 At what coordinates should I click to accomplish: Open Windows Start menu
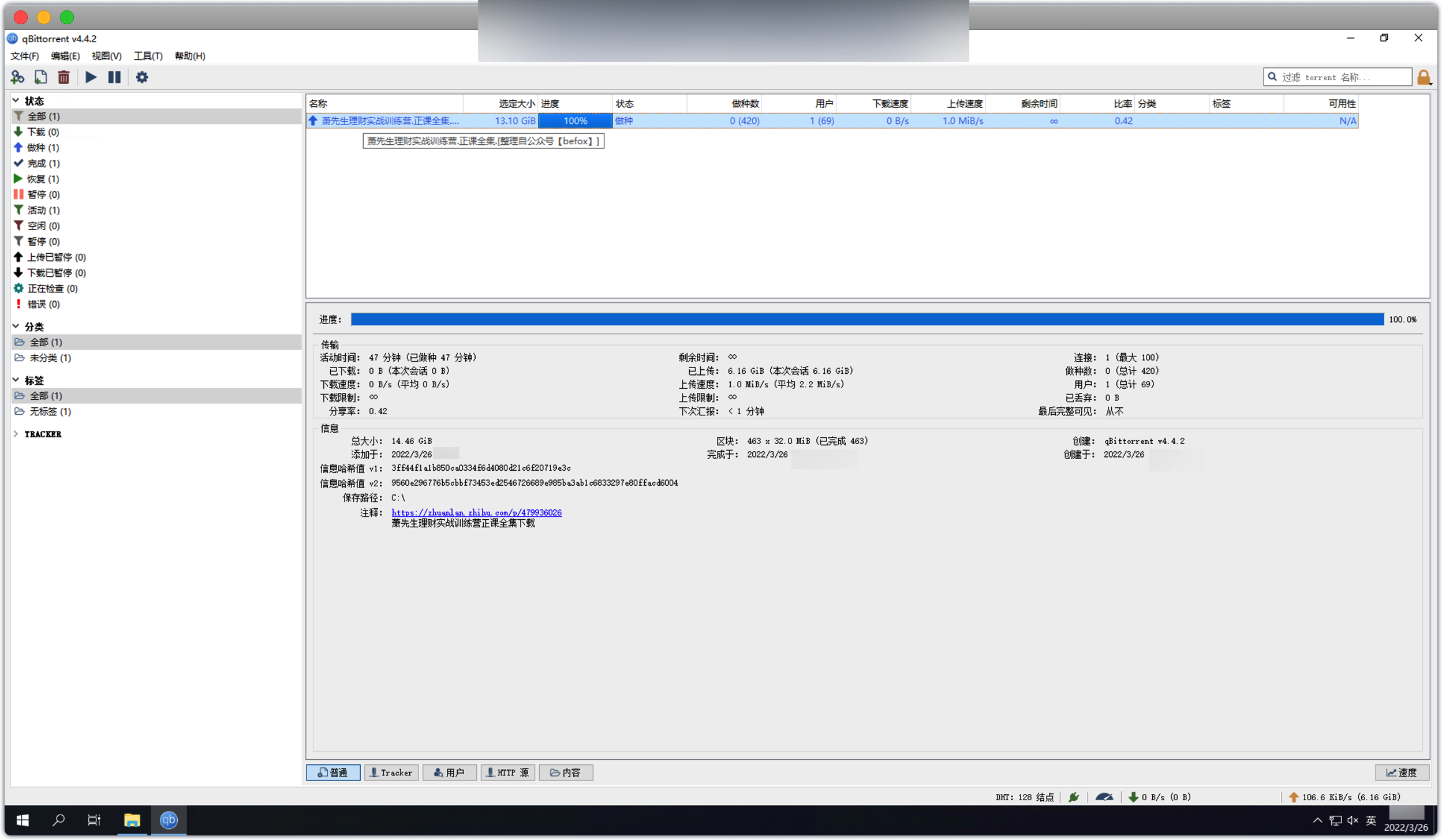pos(23,820)
